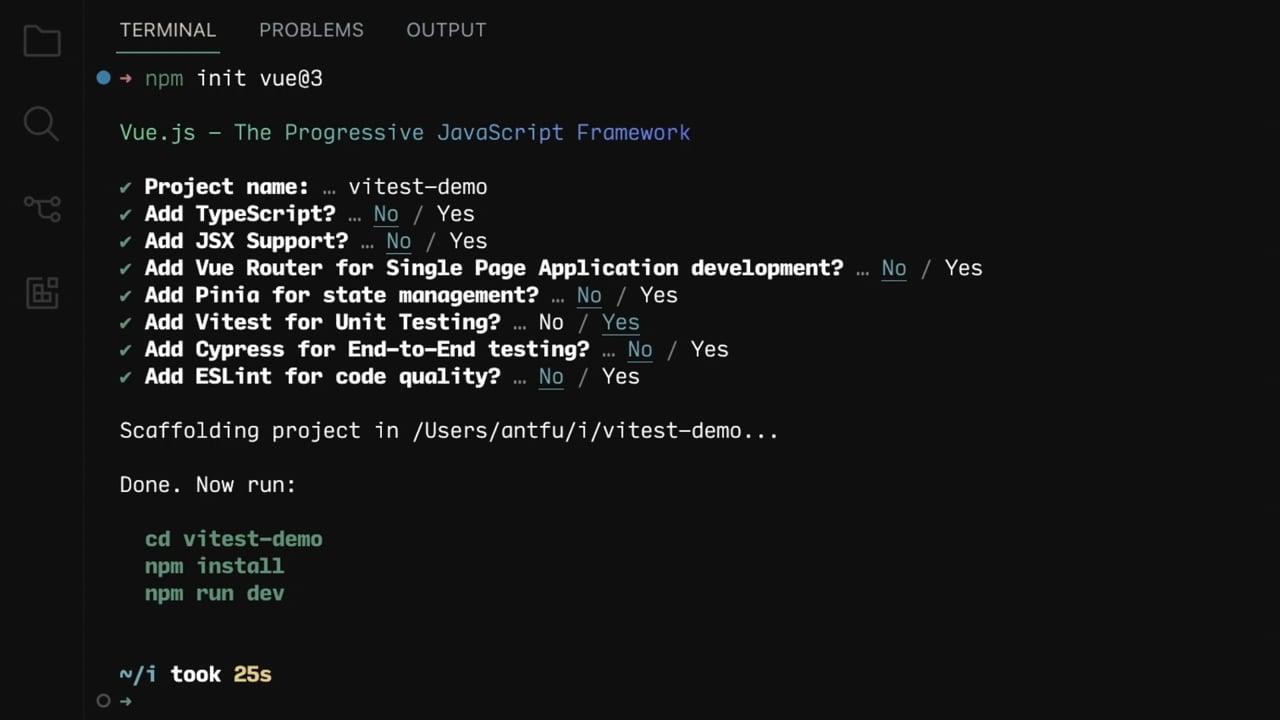
Task: Open the Explorer folder icon in sidebar
Action: tap(42, 41)
